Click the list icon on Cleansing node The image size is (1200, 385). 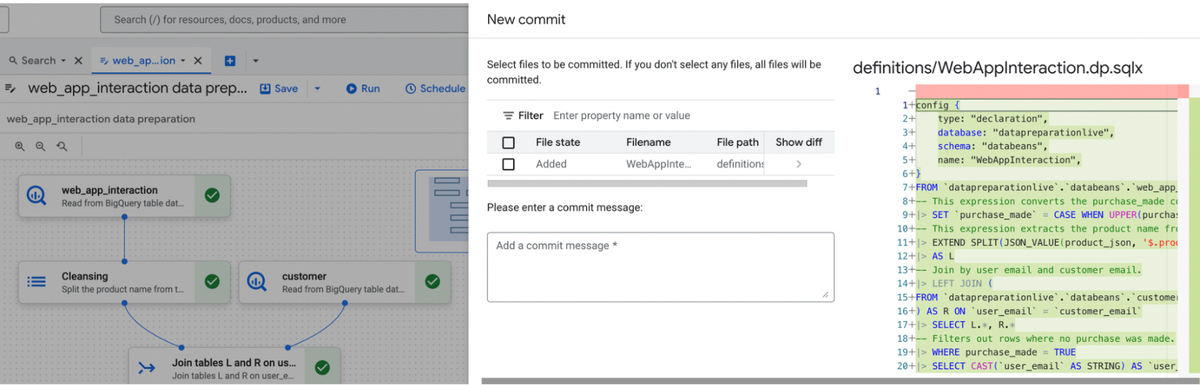37,282
